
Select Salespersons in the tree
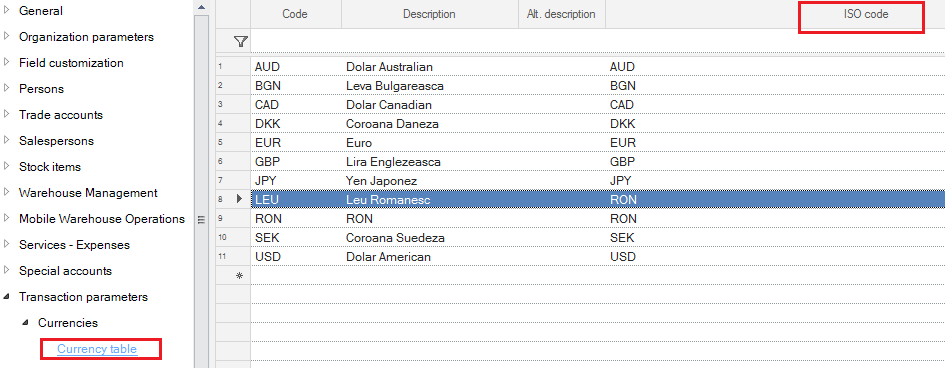pos(56,140)
